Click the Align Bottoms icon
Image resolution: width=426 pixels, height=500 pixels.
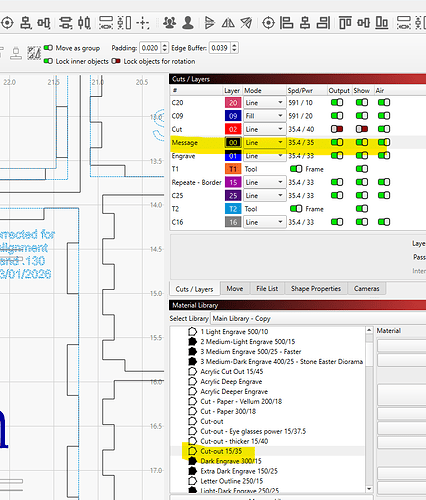(382, 23)
